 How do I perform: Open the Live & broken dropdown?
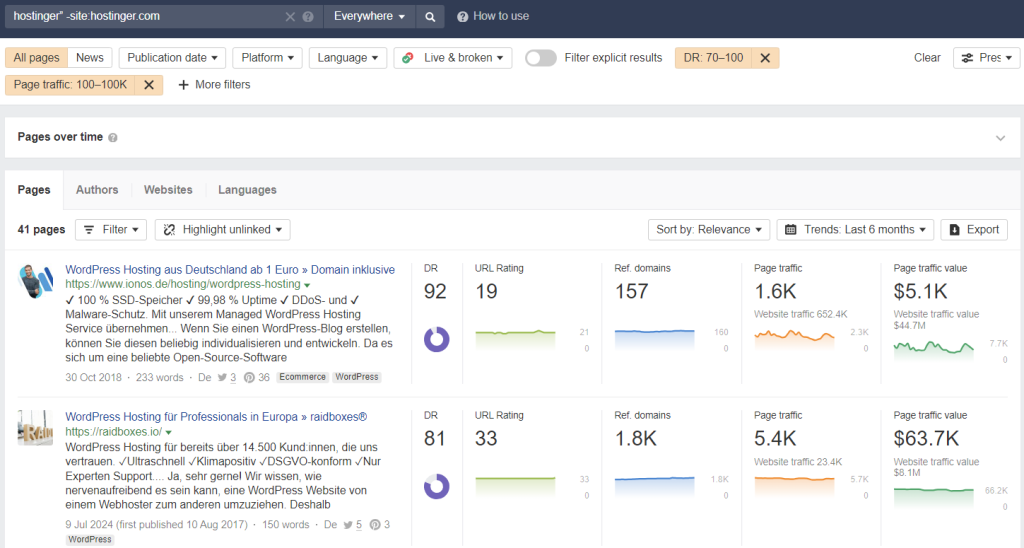[x=453, y=57]
